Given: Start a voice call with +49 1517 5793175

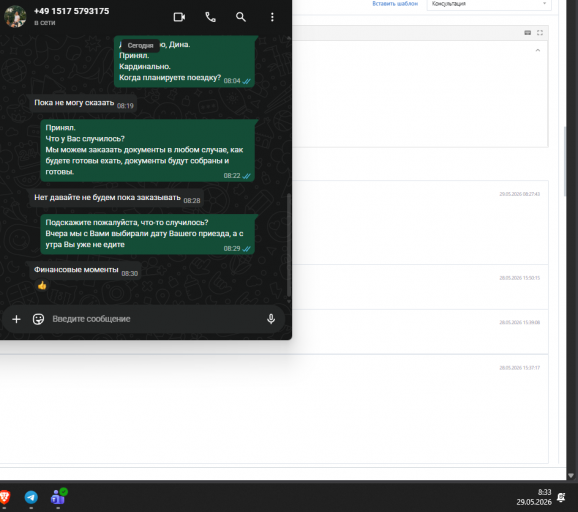Looking at the screenshot, I should click(x=210, y=17).
